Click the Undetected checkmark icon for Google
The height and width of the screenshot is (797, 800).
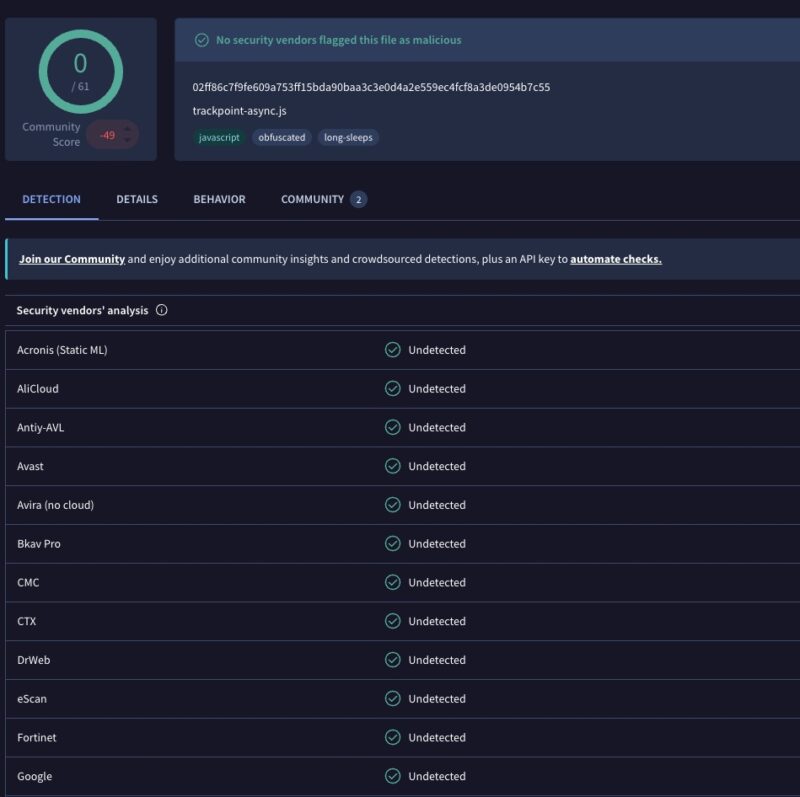pos(392,776)
